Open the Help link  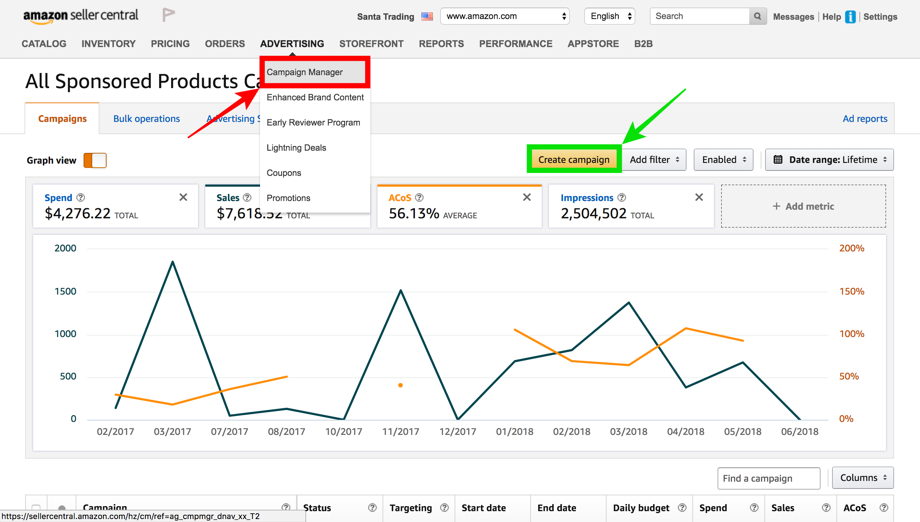tap(831, 17)
